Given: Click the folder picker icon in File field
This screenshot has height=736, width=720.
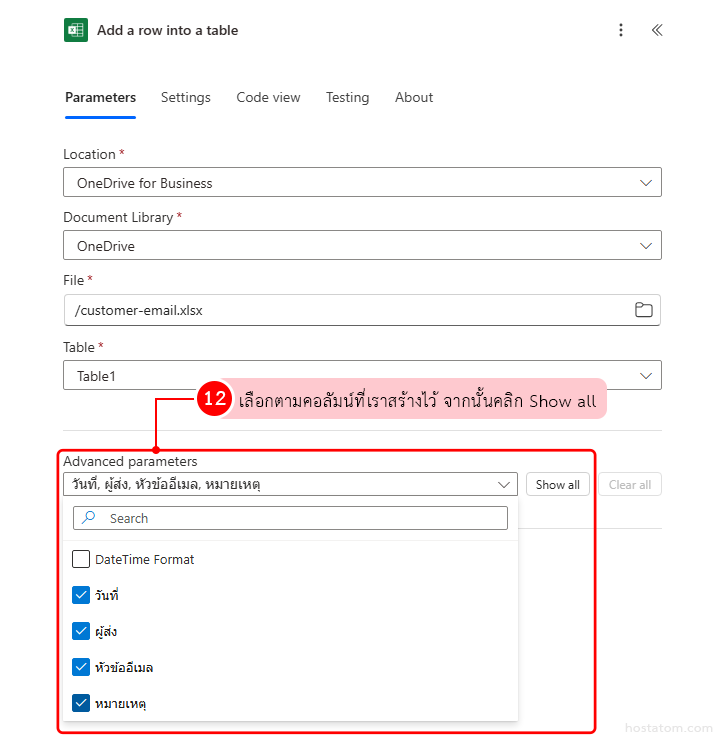Looking at the screenshot, I should 644,310.
